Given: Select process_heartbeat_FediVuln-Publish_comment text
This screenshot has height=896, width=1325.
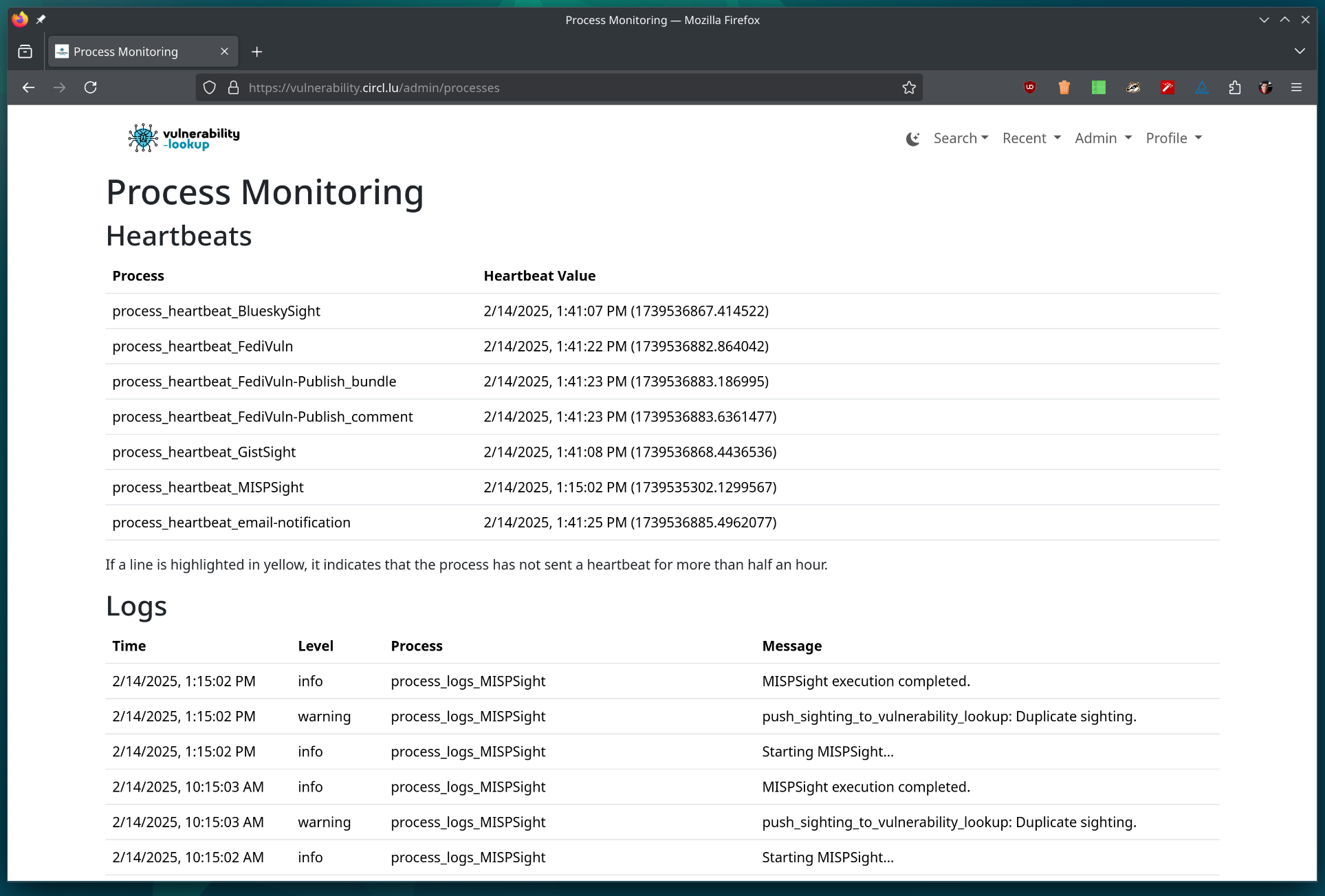Looking at the screenshot, I should coord(263,417).
